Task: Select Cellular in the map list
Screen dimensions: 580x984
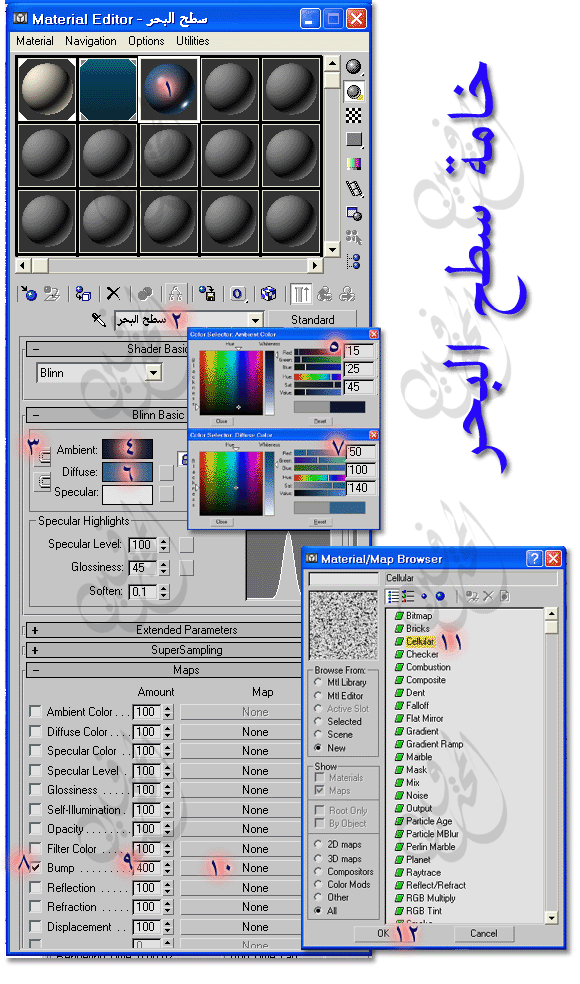Action: [420, 642]
